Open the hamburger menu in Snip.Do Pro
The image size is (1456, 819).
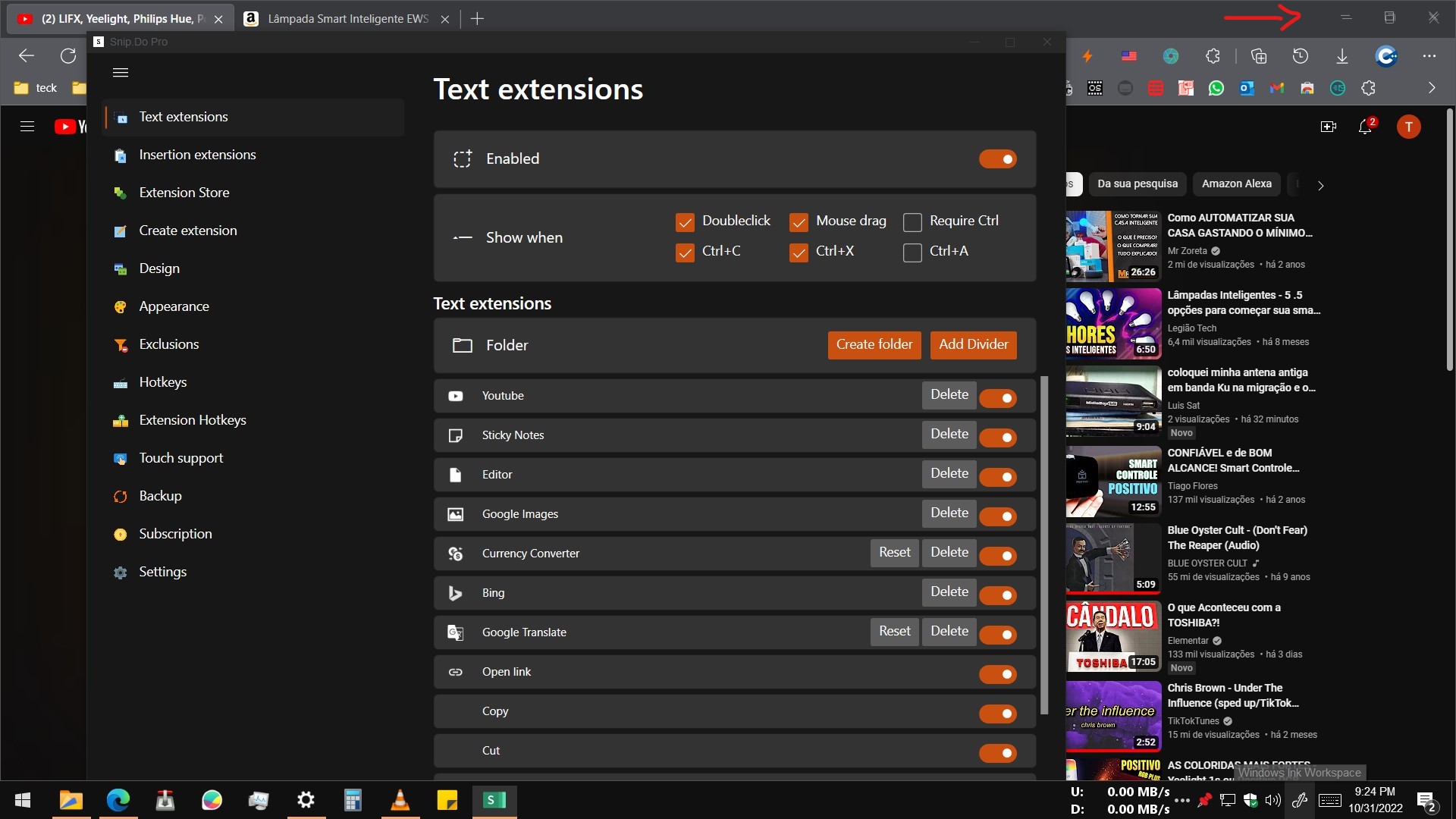[x=120, y=72]
